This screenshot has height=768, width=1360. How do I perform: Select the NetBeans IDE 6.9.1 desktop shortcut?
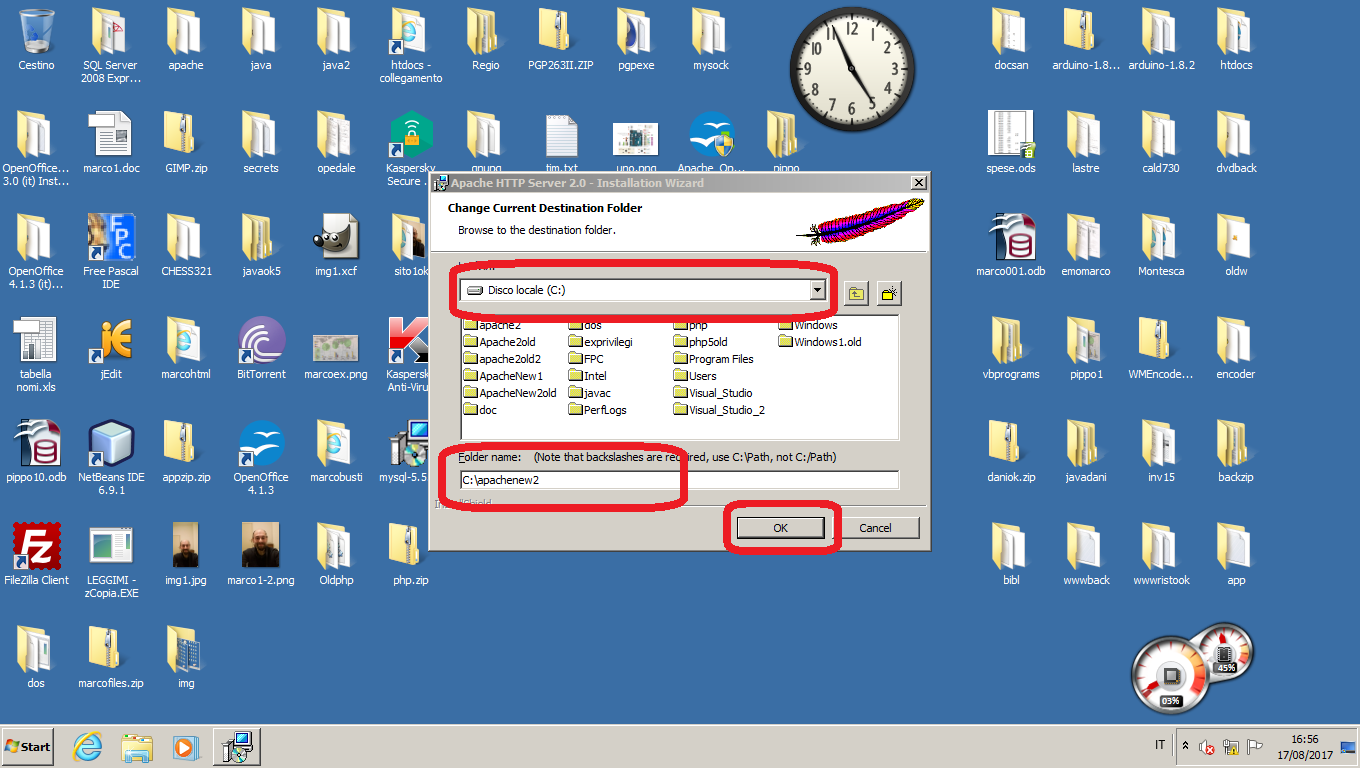pyautogui.click(x=111, y=450)
